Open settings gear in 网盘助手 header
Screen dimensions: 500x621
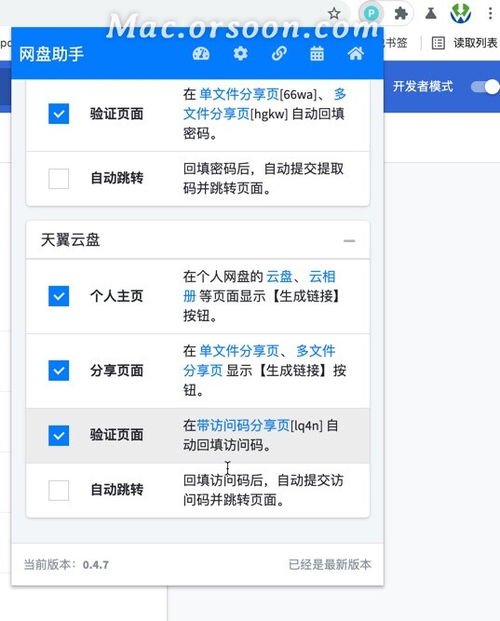240,53
